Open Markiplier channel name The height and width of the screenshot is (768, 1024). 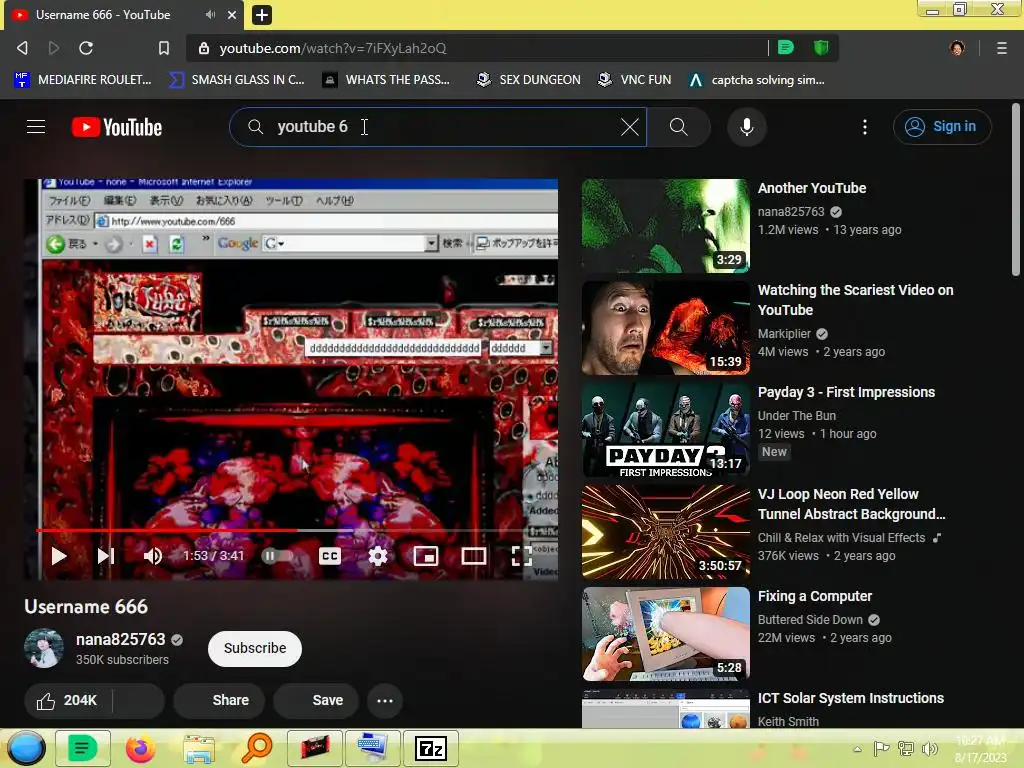tap(784, 334)
